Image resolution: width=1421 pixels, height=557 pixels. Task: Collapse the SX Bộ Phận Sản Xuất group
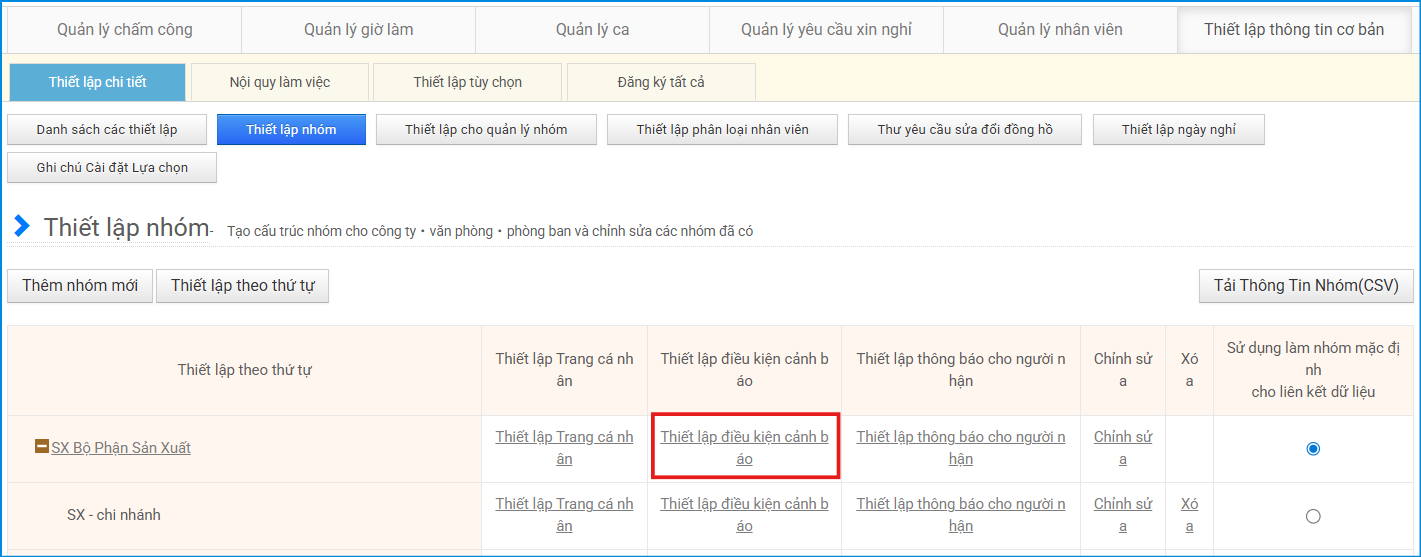point(42,447)
